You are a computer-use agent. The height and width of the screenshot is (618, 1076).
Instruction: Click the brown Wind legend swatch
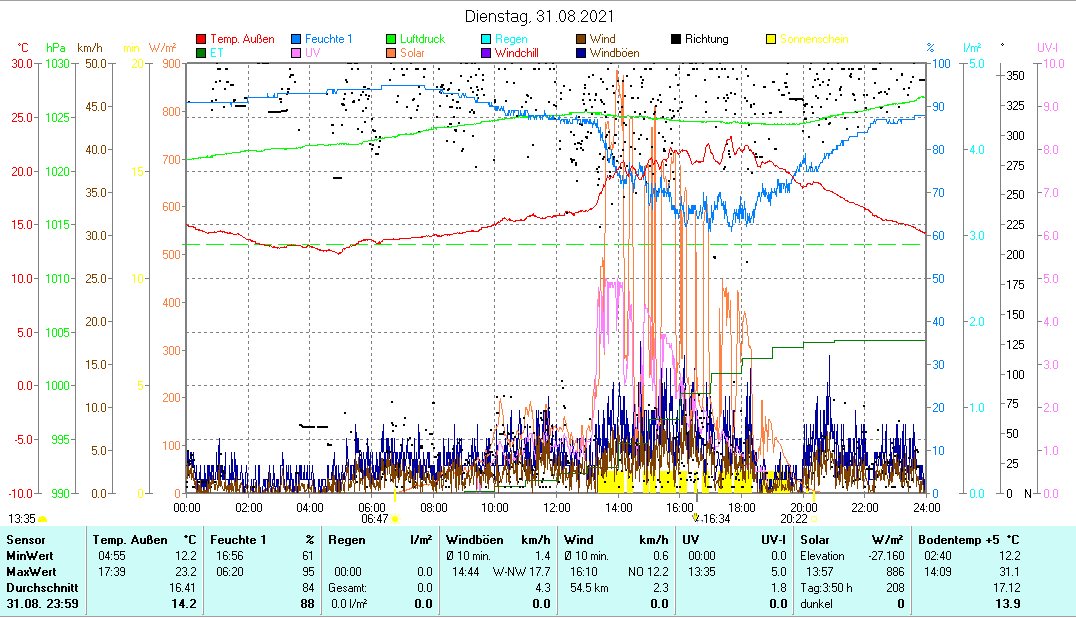(581, 39)
